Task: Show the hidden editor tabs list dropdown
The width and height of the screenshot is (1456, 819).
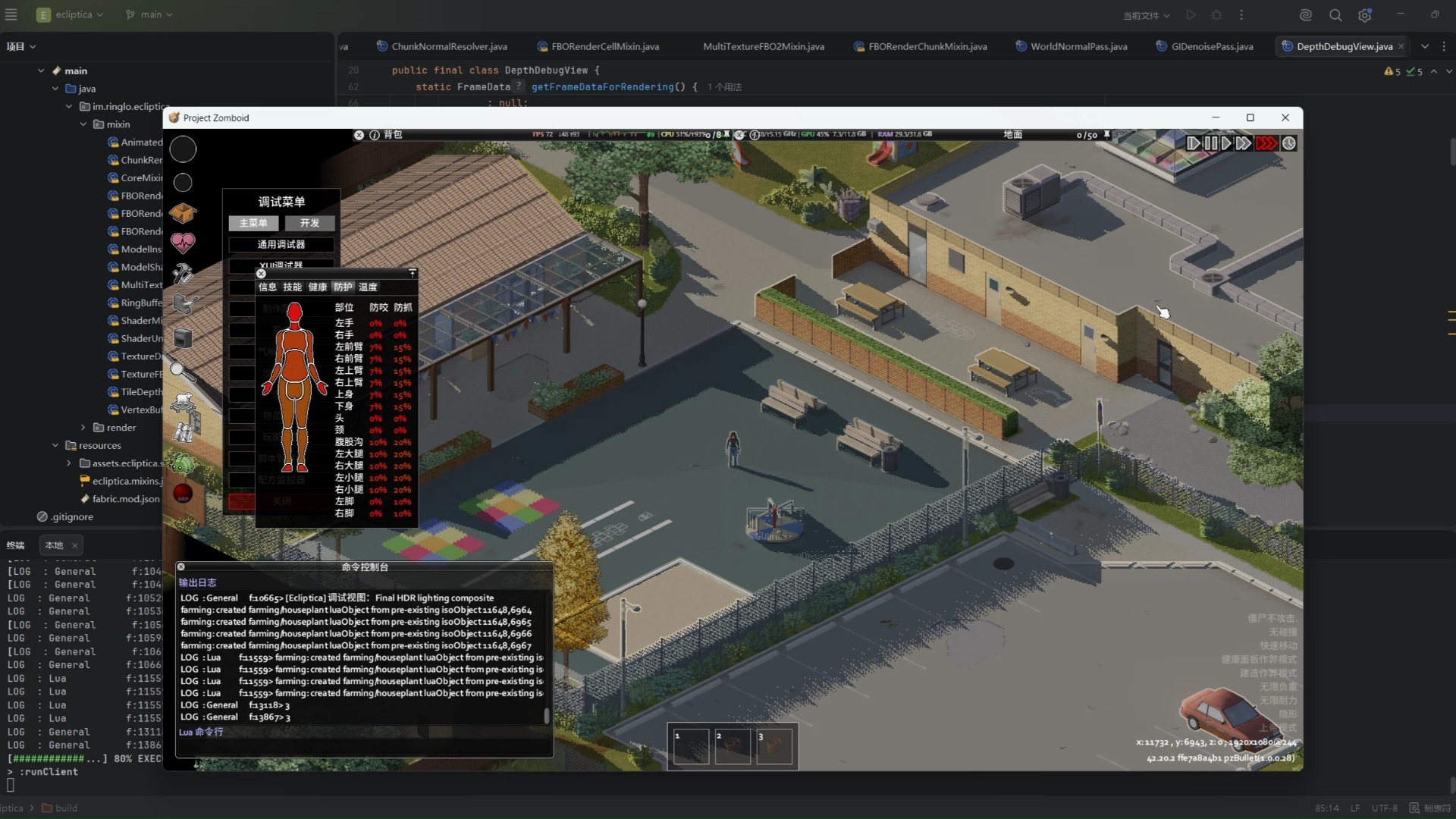Action: (x=1425, y=46)
